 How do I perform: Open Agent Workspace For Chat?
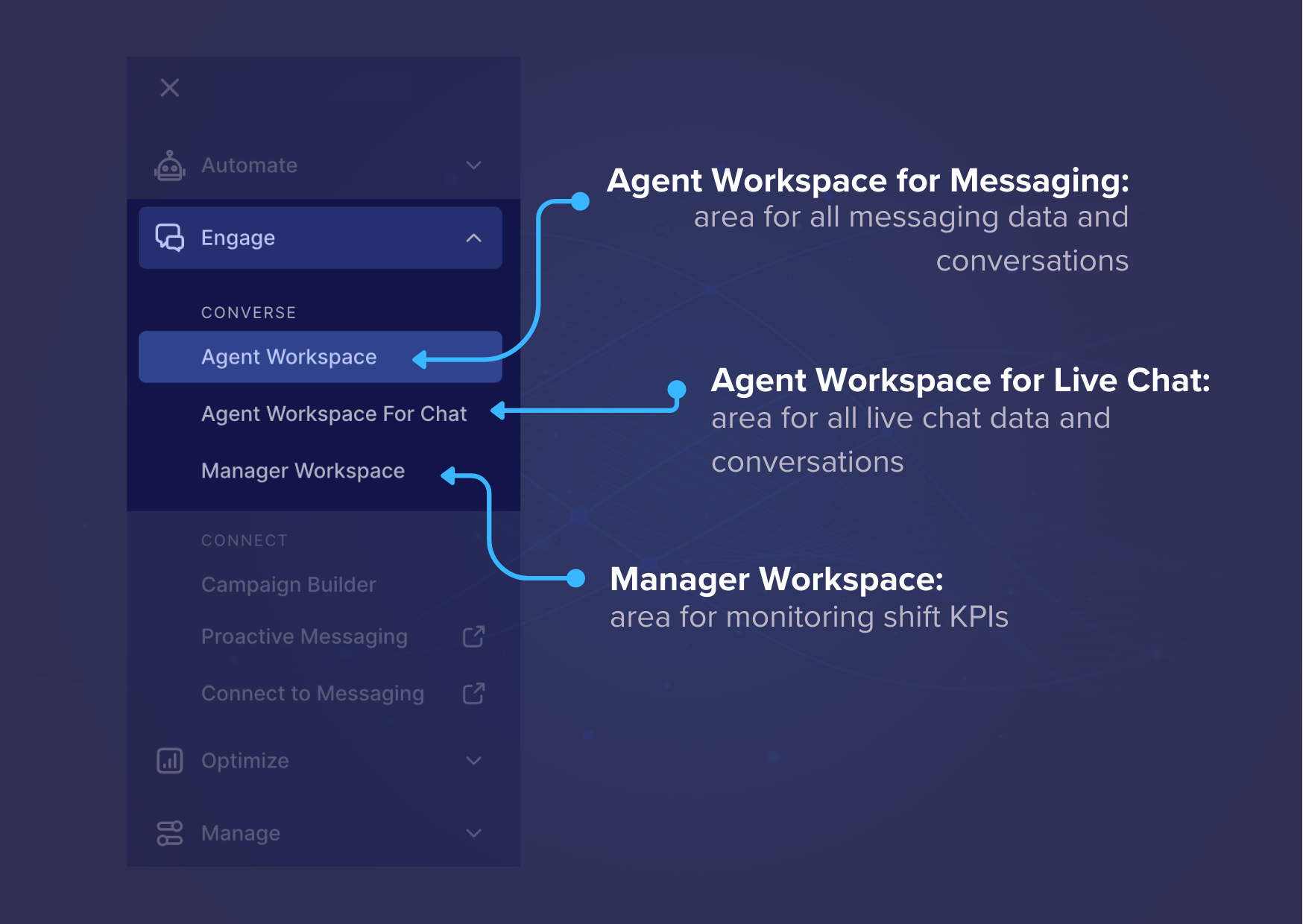tap(333, 414)
